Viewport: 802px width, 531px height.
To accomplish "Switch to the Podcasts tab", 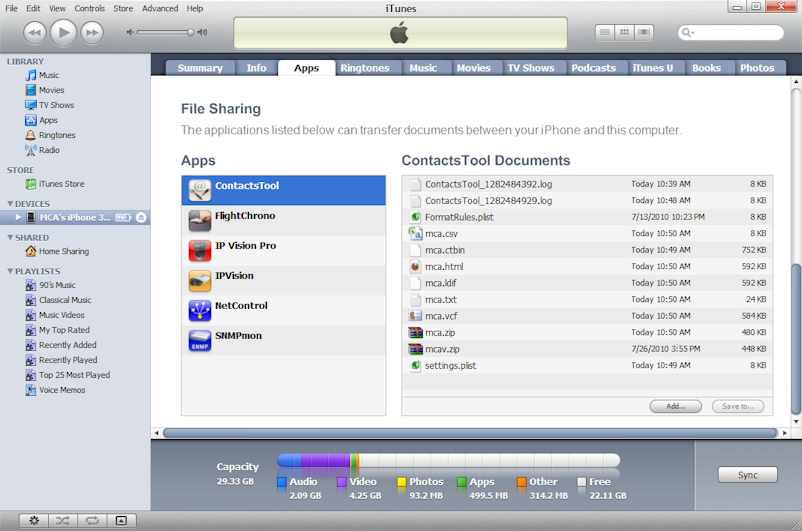I will point(593,68).
